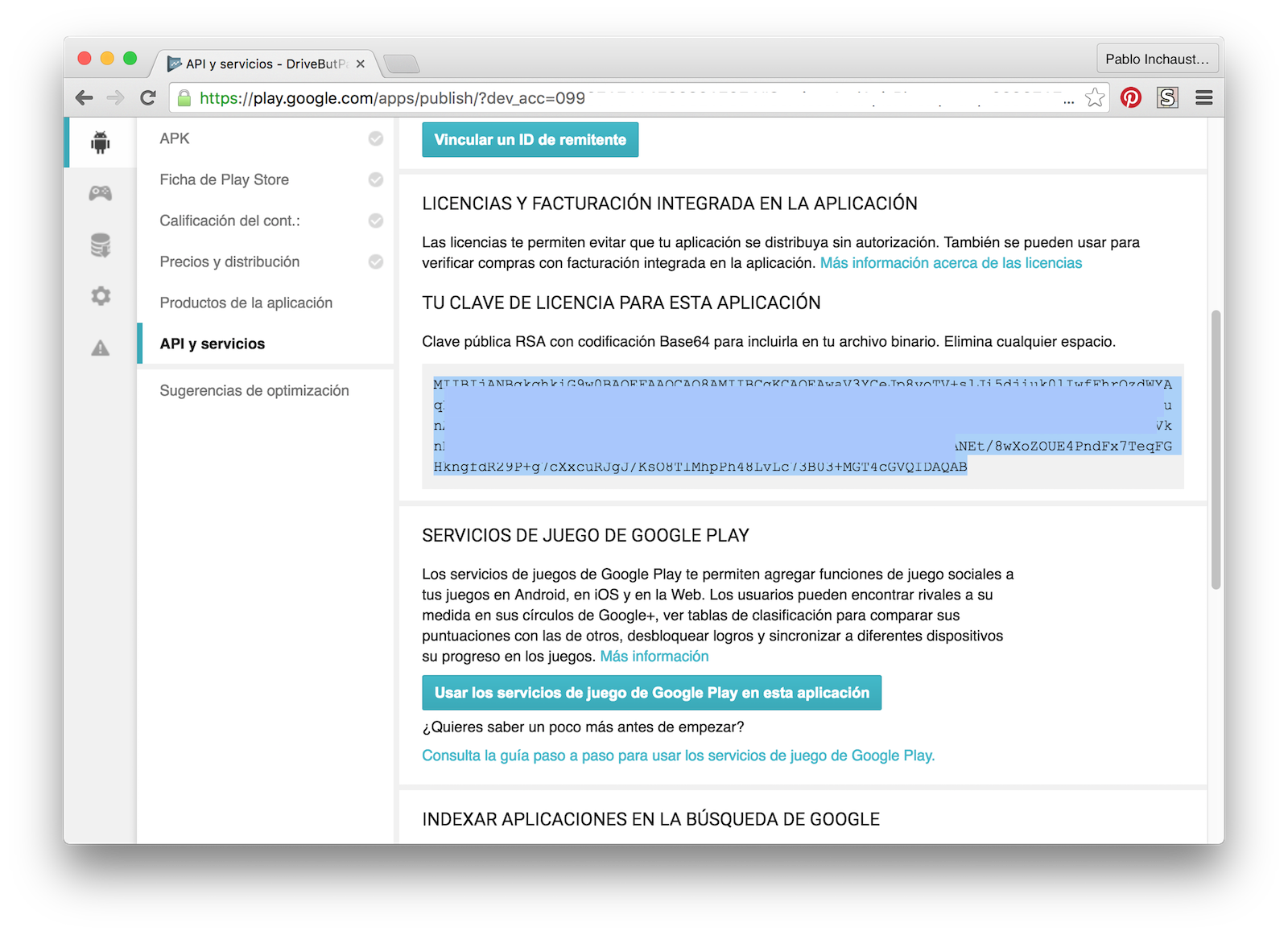Click Vincular un ID de remitente button

coord(530,139)
